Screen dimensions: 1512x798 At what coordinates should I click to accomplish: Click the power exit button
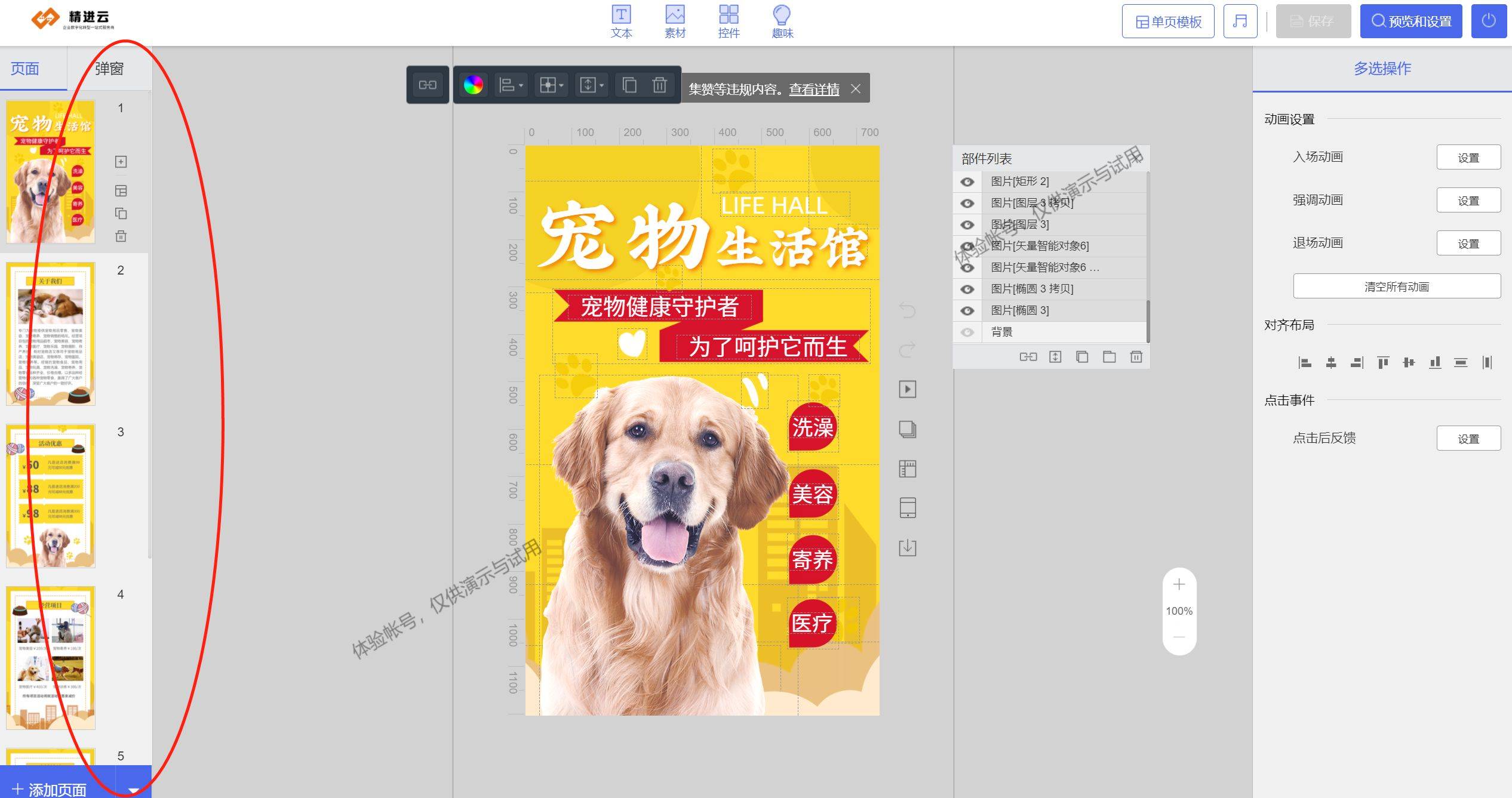(x=1489, y=21)
